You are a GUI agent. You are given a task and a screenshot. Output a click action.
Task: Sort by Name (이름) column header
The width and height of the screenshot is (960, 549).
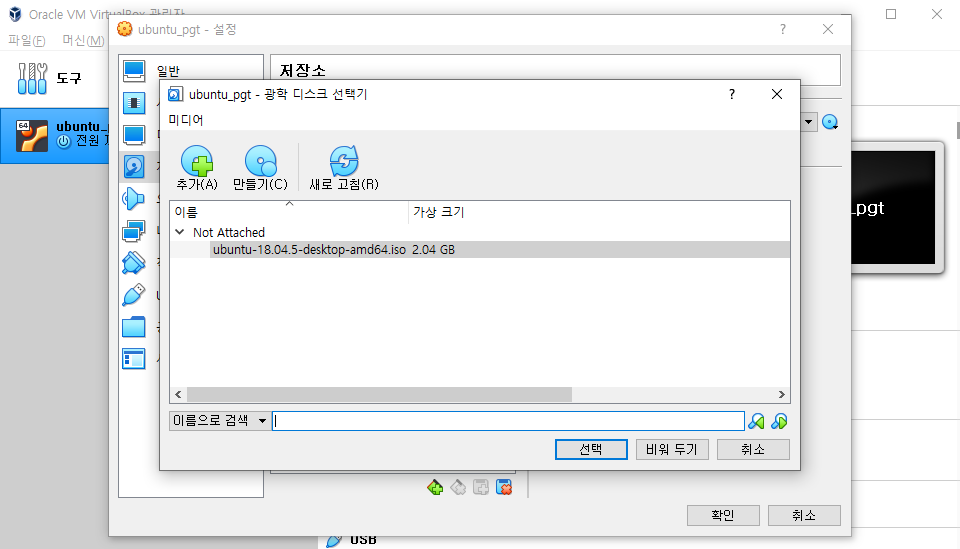[289, 212]
